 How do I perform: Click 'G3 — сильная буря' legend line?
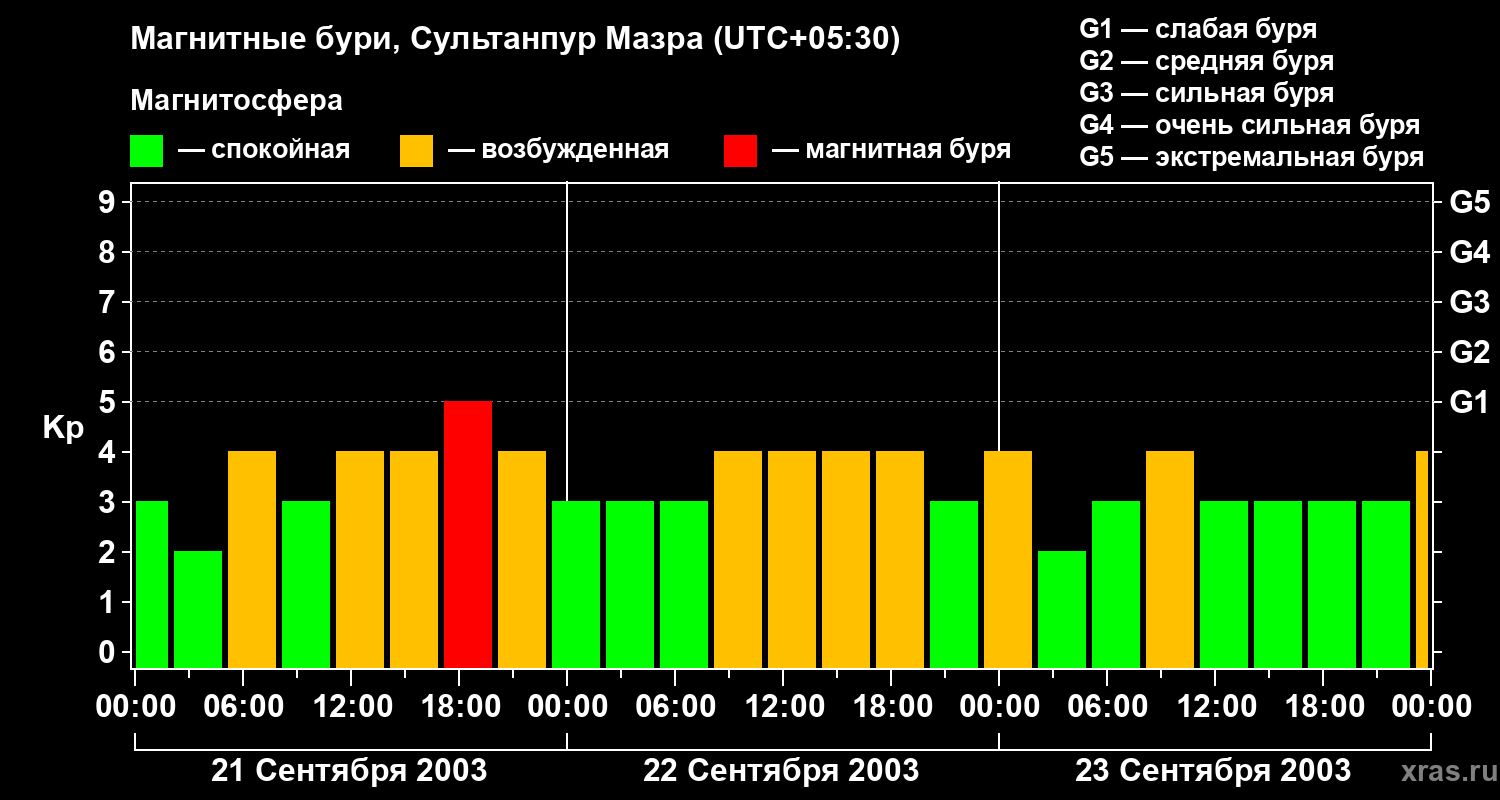click(1206, 93)
